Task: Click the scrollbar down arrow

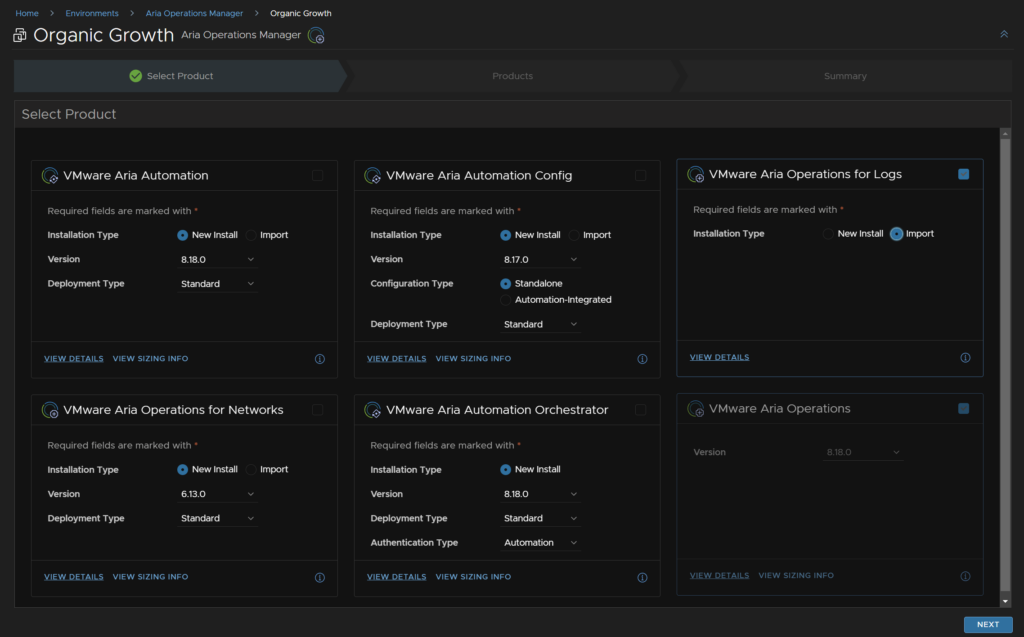Action: pos(1005,601)
